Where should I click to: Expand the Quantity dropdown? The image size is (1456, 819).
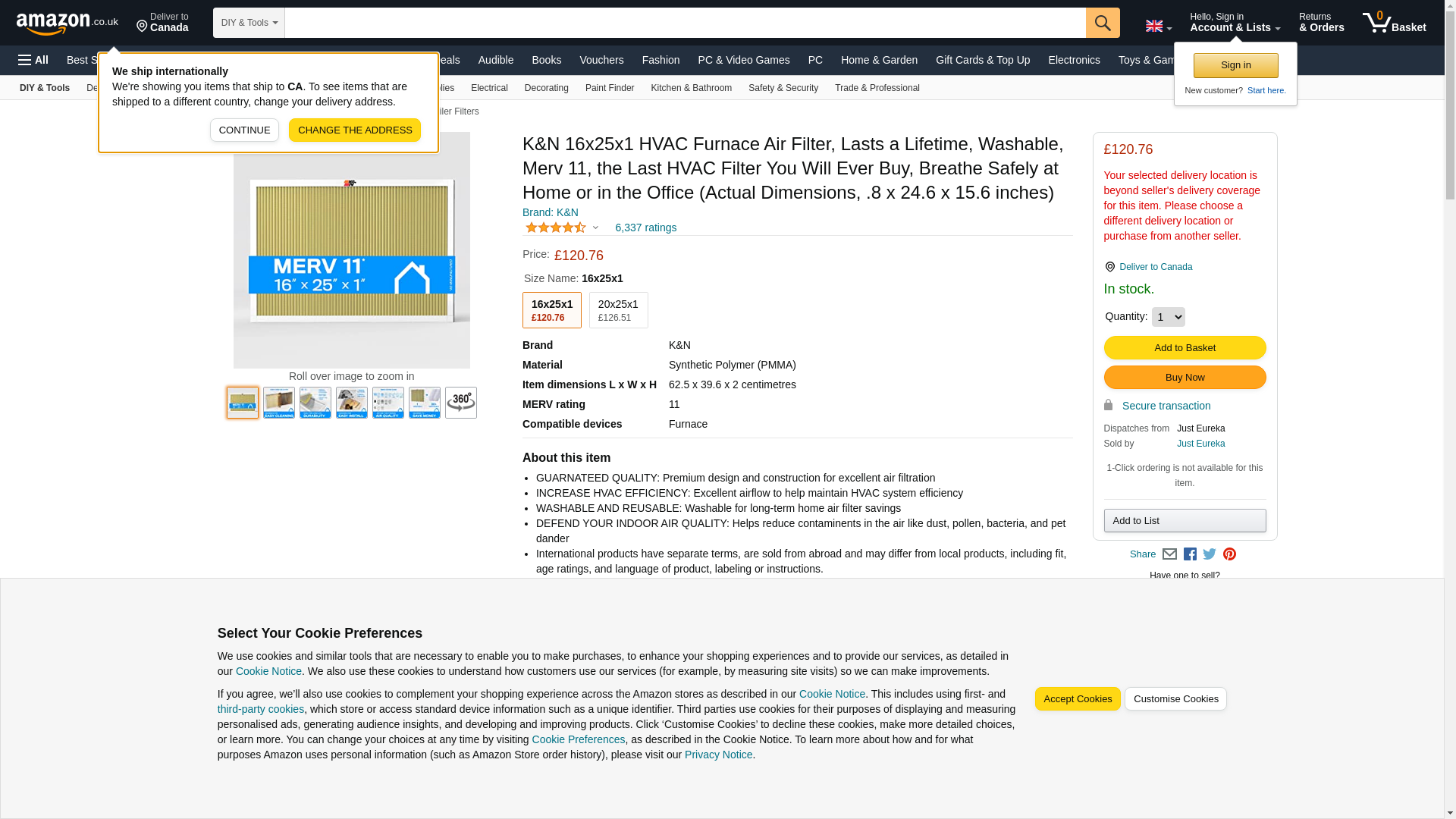point(1167,317)
